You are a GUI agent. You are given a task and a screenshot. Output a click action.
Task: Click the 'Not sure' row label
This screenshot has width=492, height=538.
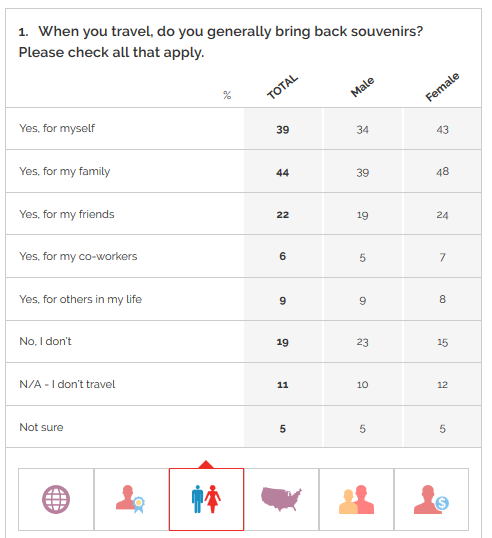(42, 427)
